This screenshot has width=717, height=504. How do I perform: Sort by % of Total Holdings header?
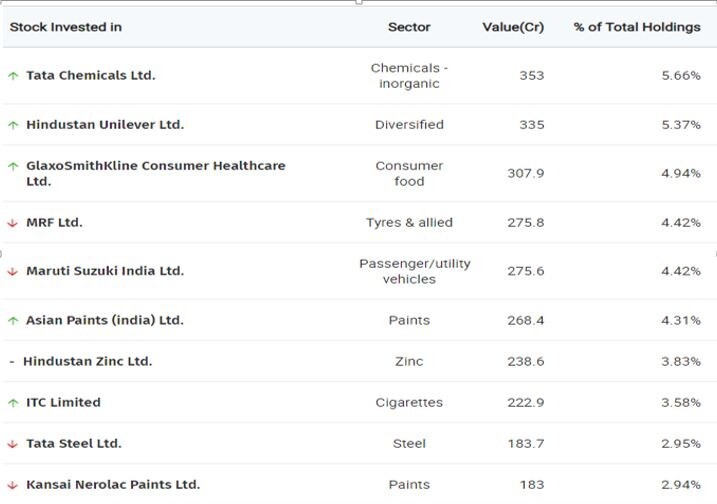tap(637, 27)
